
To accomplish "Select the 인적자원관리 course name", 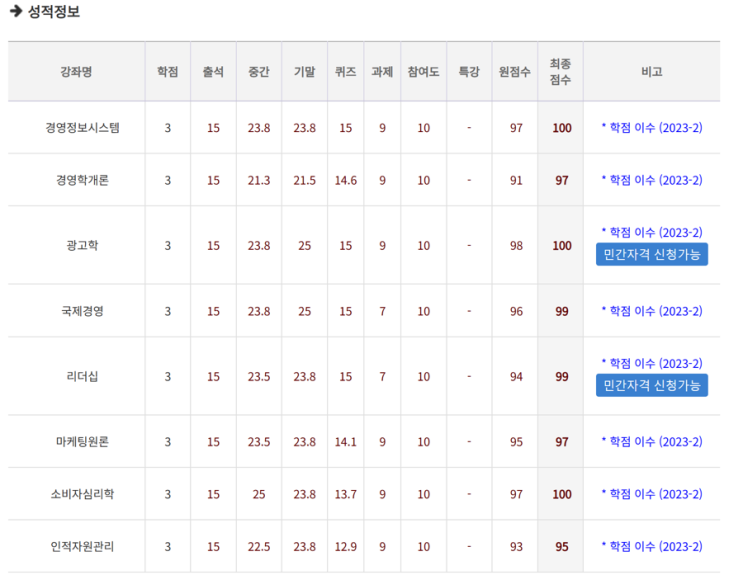I will point(82,546).
